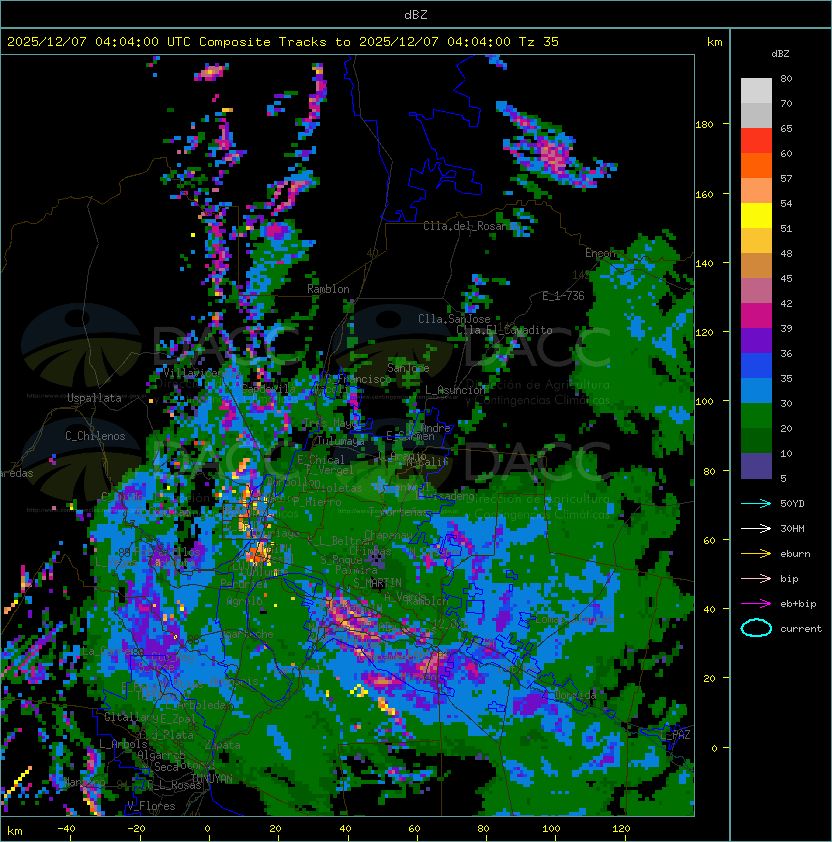Click the Tulumaya map label
This screenshot has height=842, width=832.
pos(341,441)
